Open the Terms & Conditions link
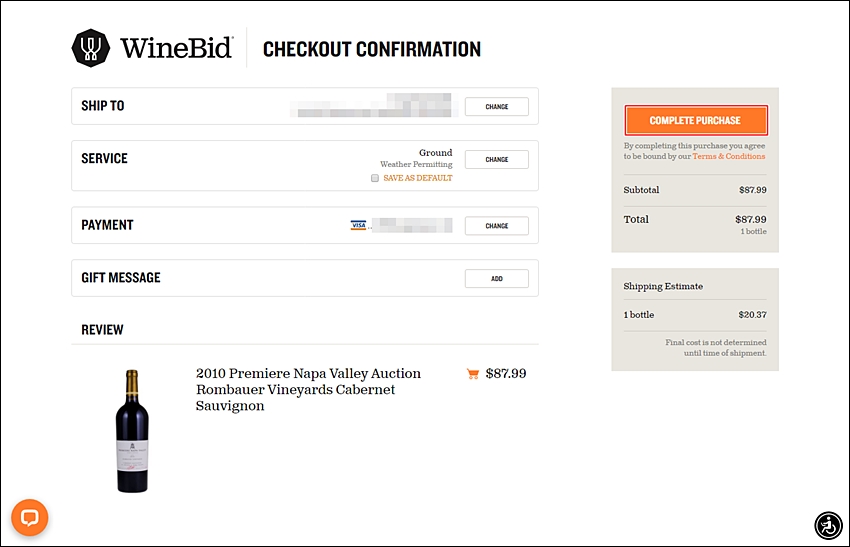Viewport: 850px width, 547px height. tap(729, 156)
